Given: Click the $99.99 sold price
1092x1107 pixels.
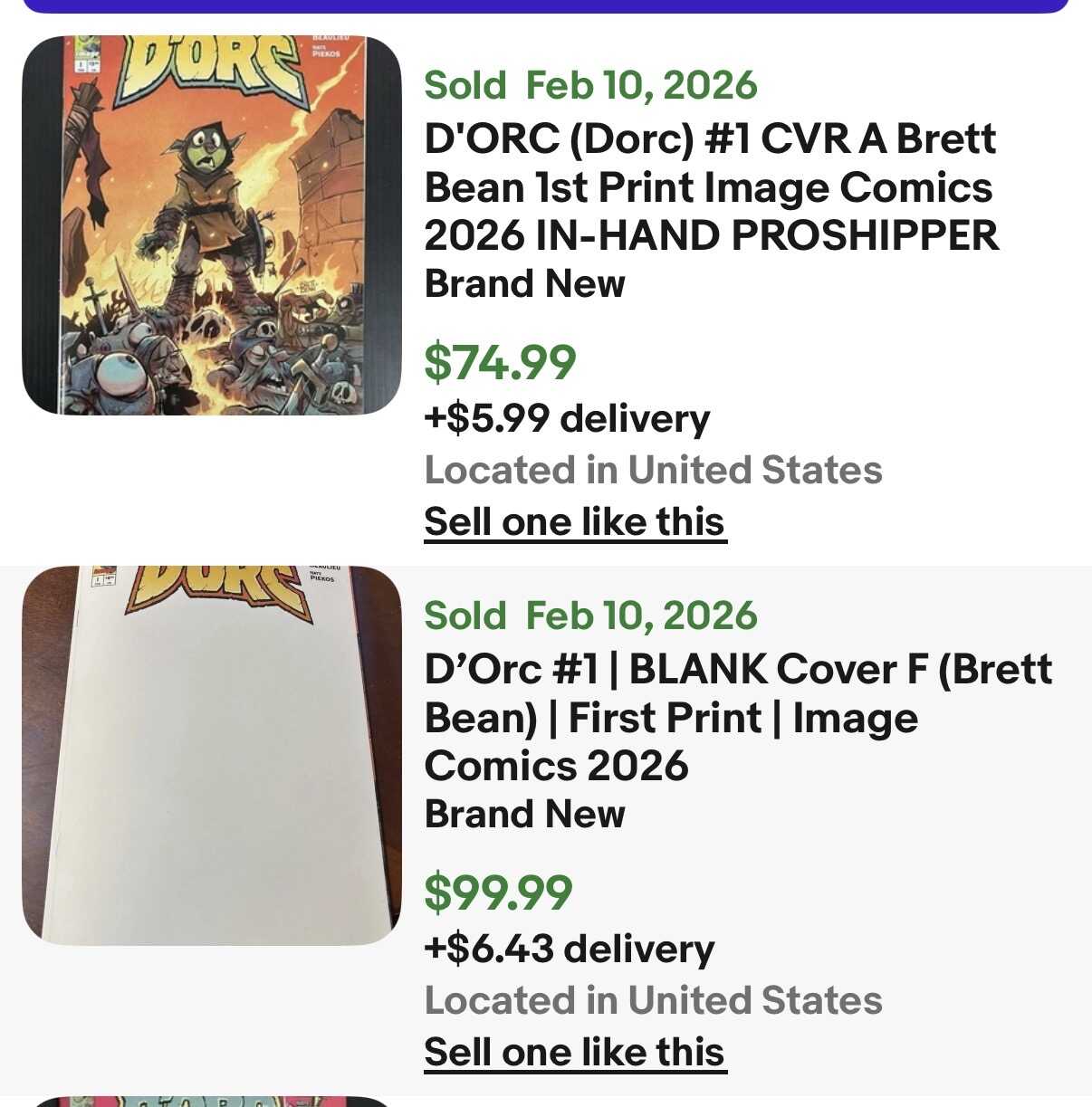Looking at the screenshot, I should tap(499, 892).
